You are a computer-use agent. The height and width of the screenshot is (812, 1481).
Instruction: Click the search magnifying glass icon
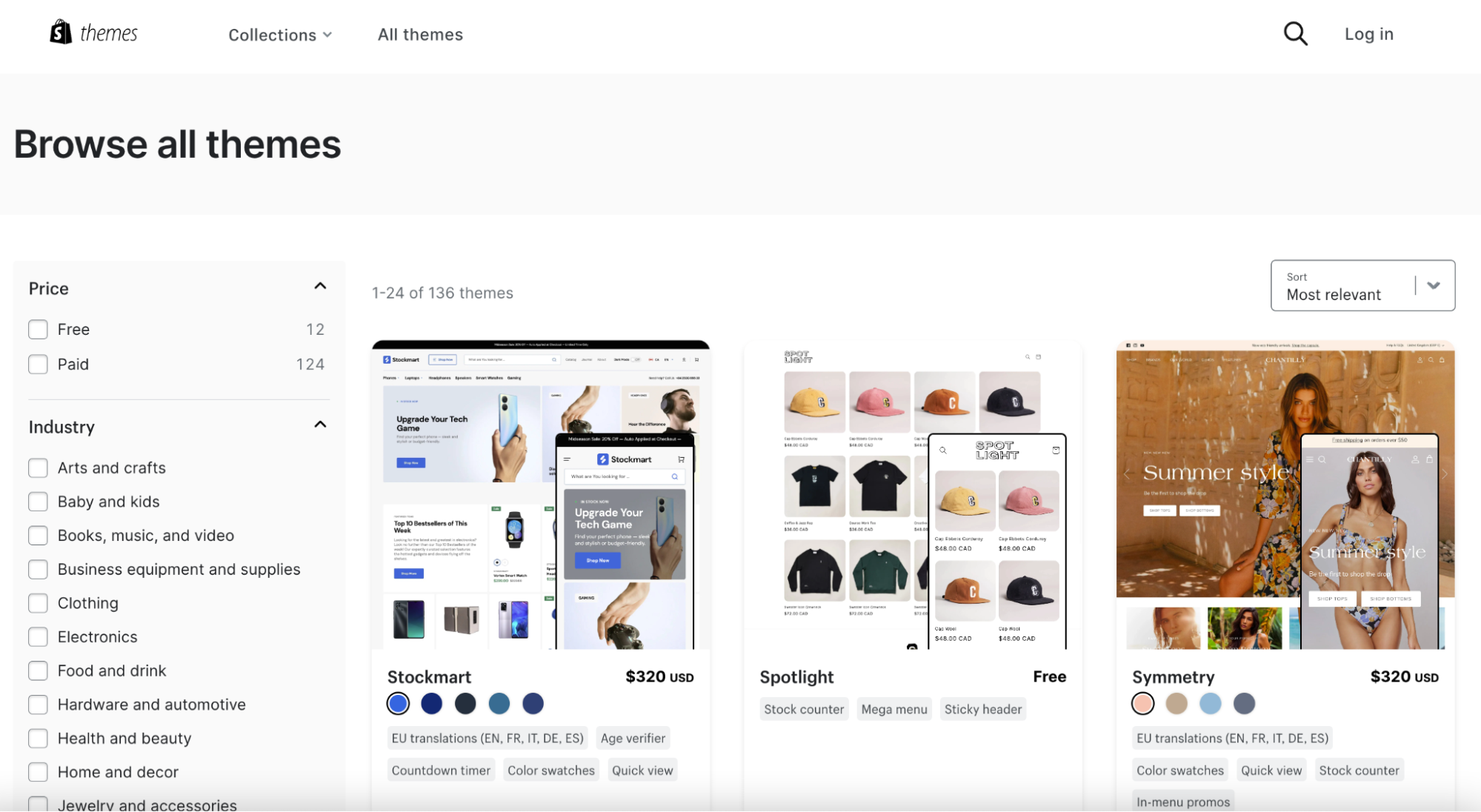[1296, 32]
